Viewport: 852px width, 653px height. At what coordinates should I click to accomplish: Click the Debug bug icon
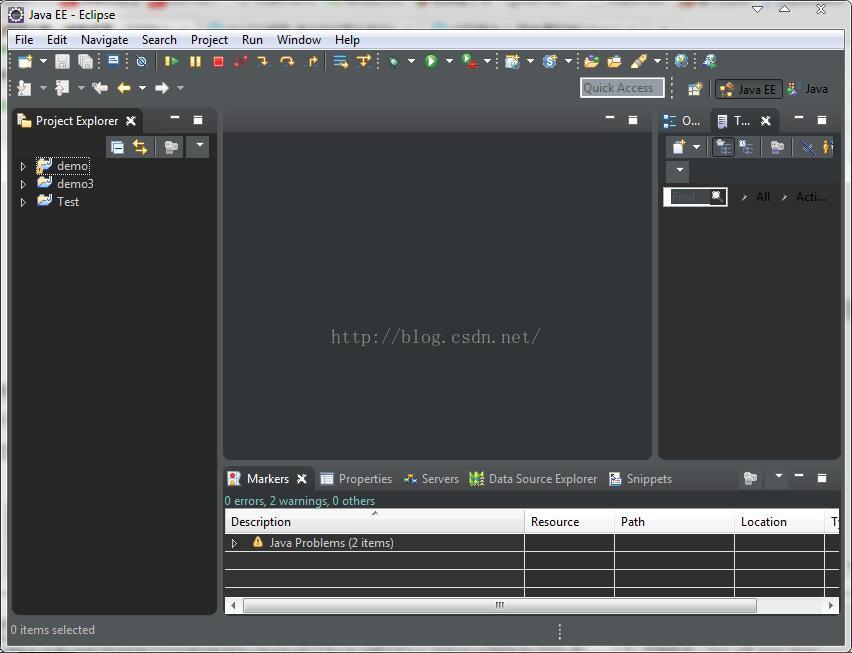click(x=393, y=61)
